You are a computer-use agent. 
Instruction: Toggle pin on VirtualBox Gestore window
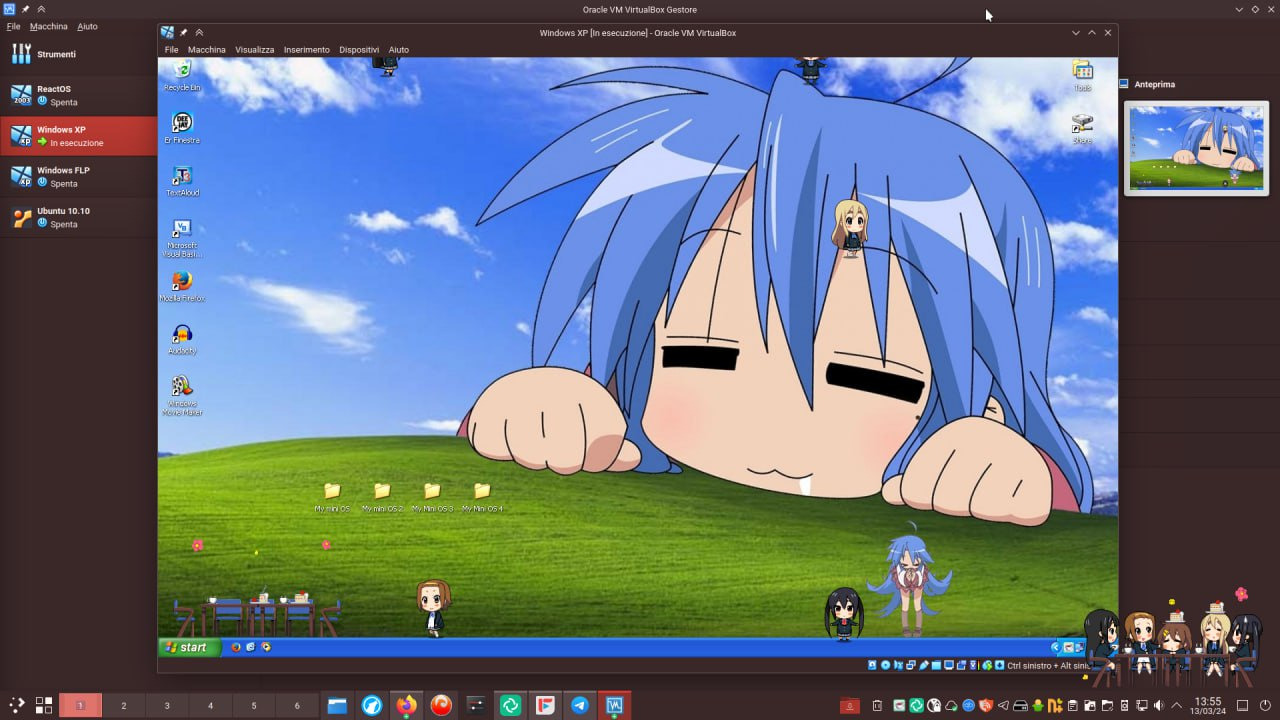(26, 9)
